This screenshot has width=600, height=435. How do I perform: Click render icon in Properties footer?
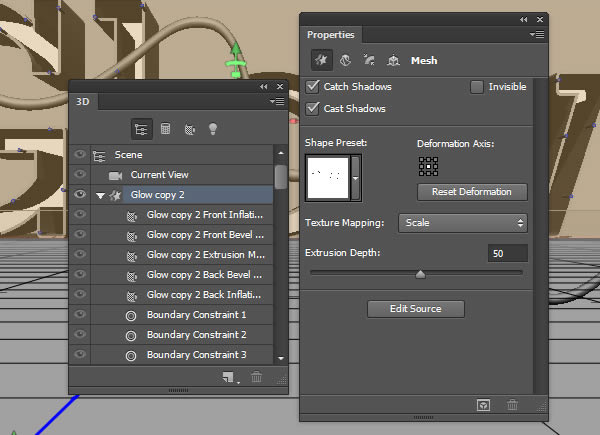pos(483,405)
